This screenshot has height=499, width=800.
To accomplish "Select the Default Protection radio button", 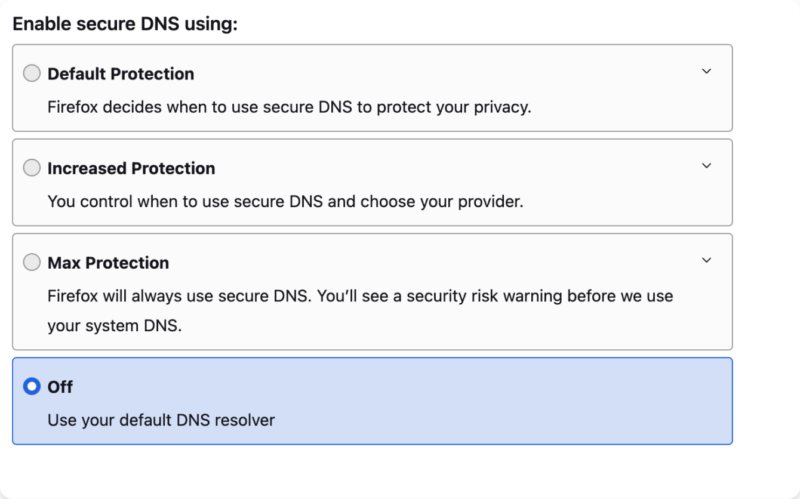I will point(32,73).
